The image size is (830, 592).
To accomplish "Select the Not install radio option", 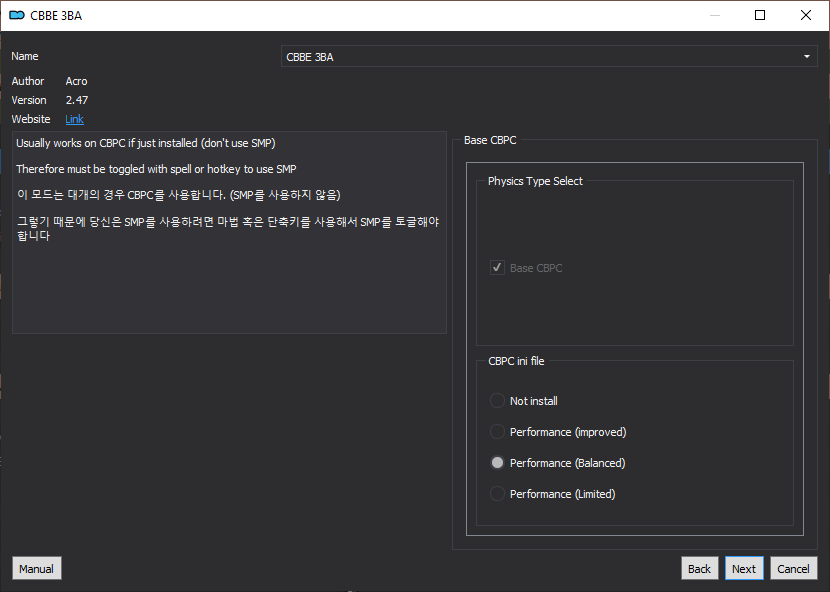I will tap(497, 401).
